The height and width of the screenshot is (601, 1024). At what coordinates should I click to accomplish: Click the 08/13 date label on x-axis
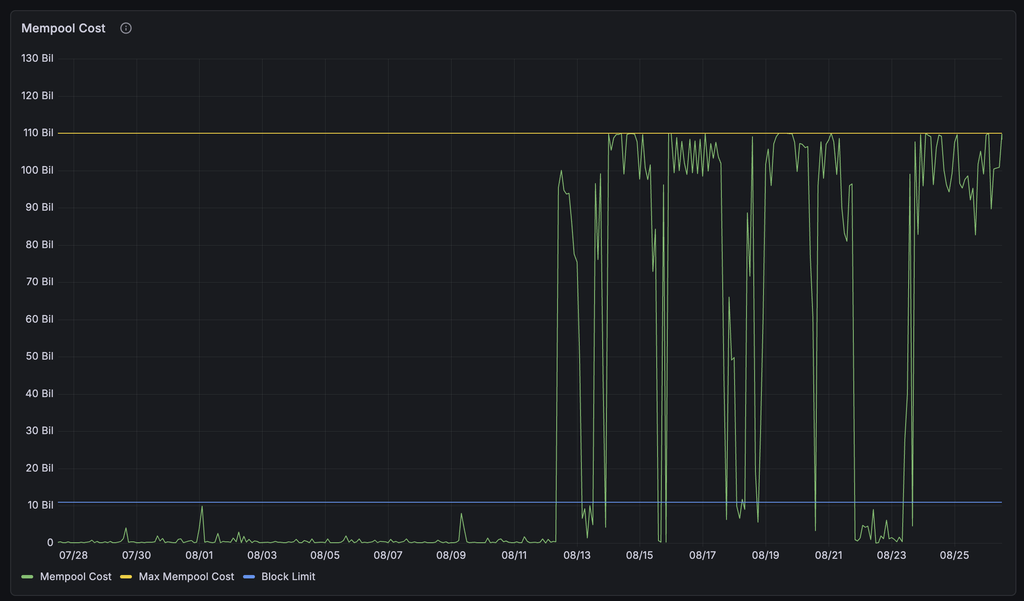(577, 555)
